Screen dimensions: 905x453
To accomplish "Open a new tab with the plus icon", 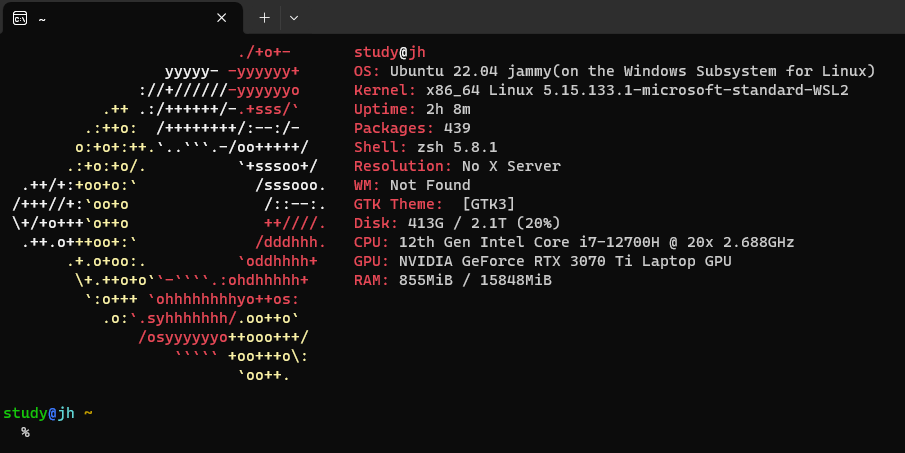I will point(265,18).
